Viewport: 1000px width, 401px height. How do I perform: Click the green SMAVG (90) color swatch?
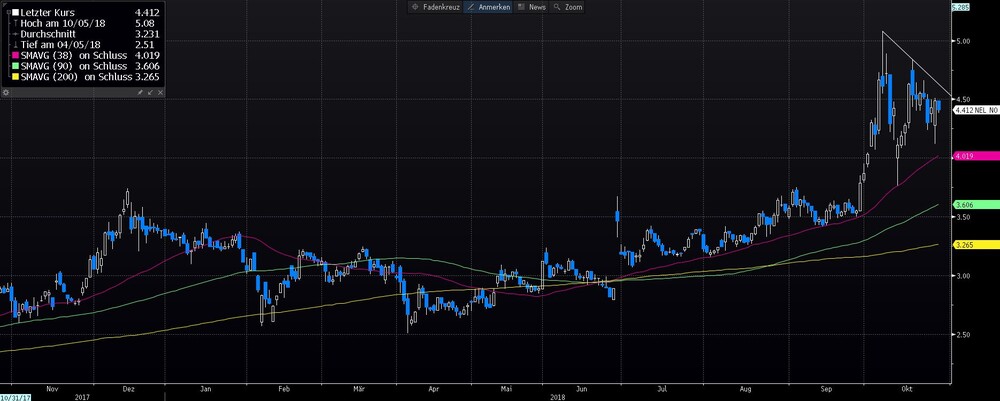point(16,66)
